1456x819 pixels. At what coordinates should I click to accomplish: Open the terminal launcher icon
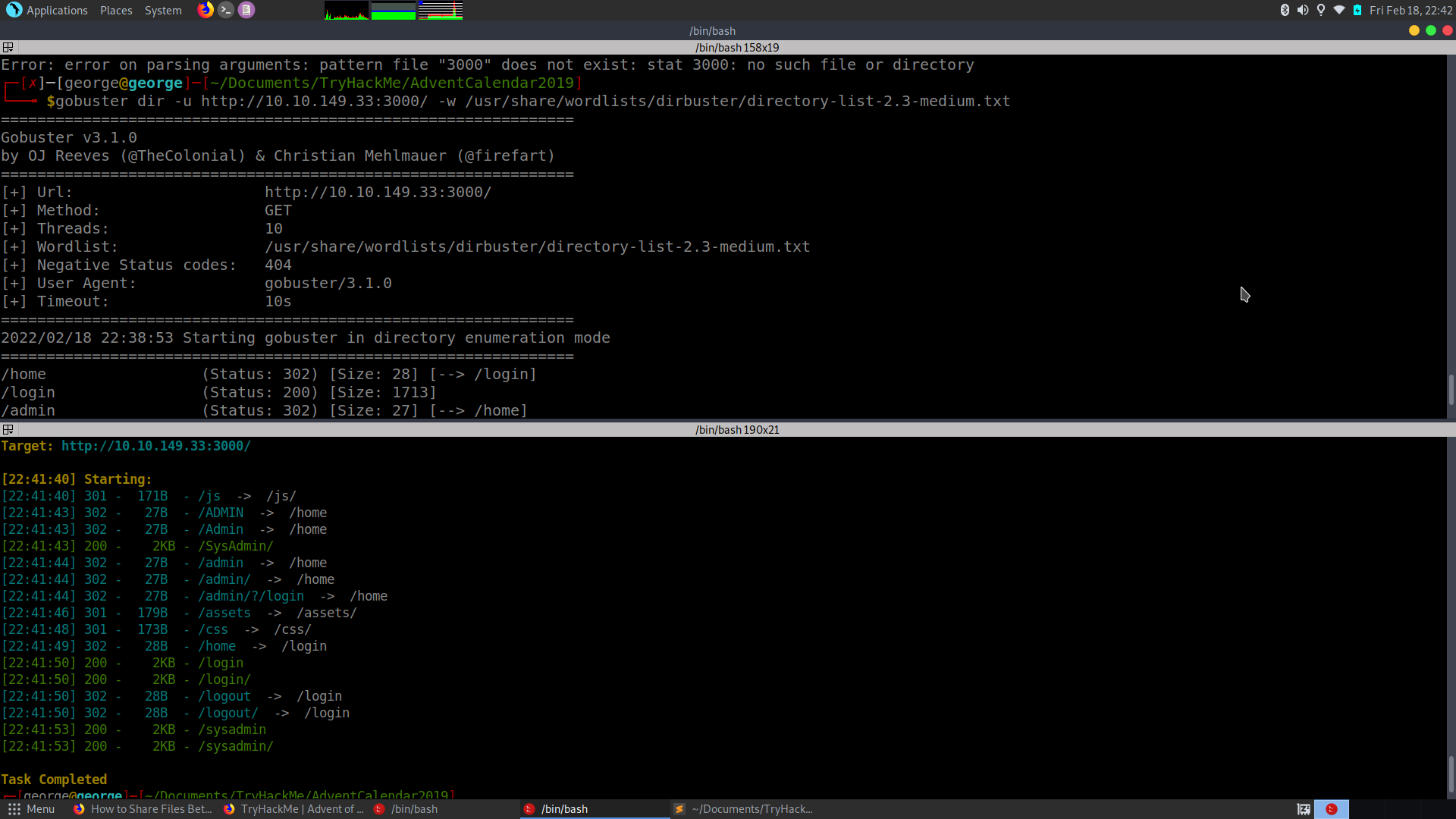(225, 10)
